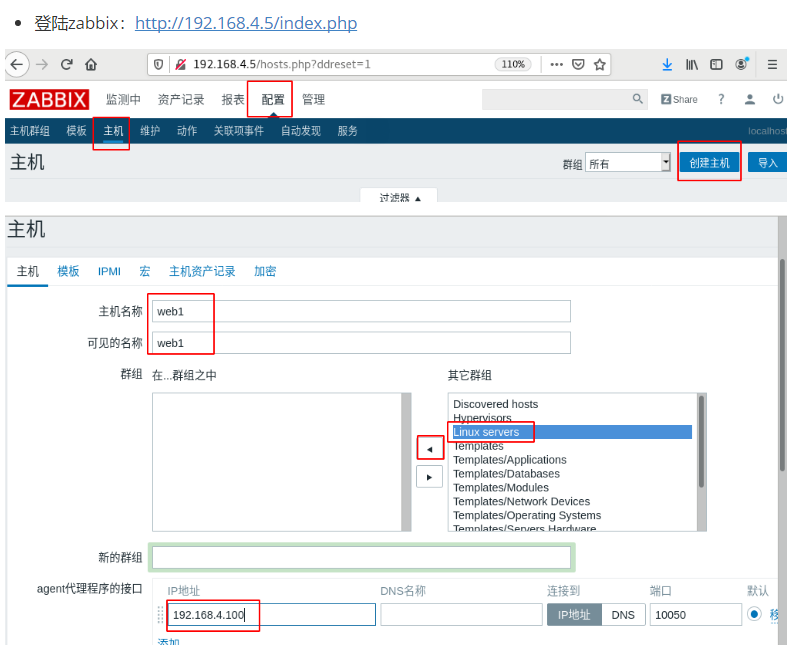Switch to 加密 form tab

[265, 271]
